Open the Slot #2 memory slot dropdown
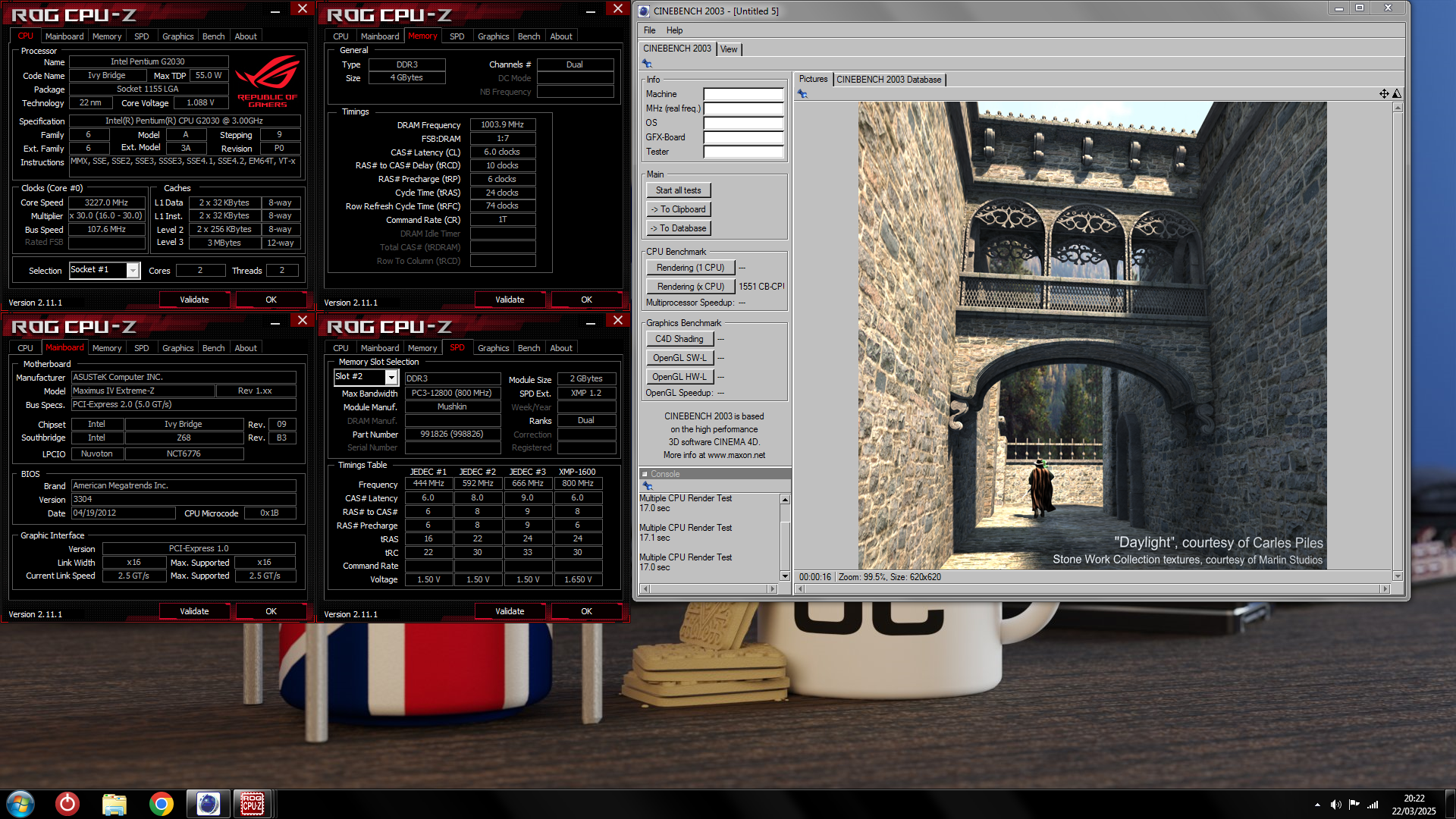This screenshot has width=1456, height=819. (391, 377)
